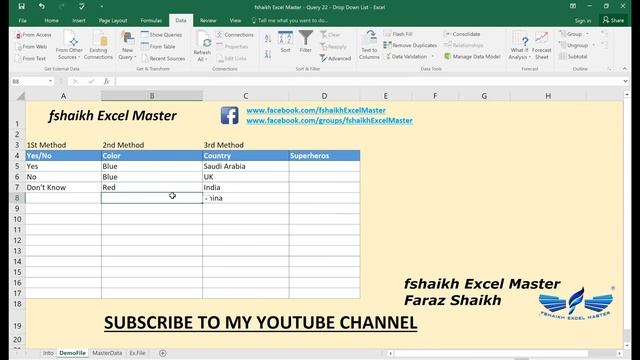The width and height of the screenshot is (640, 360).
Task: Click horizontal scrollbar right arrow
Action: point(620,353)
